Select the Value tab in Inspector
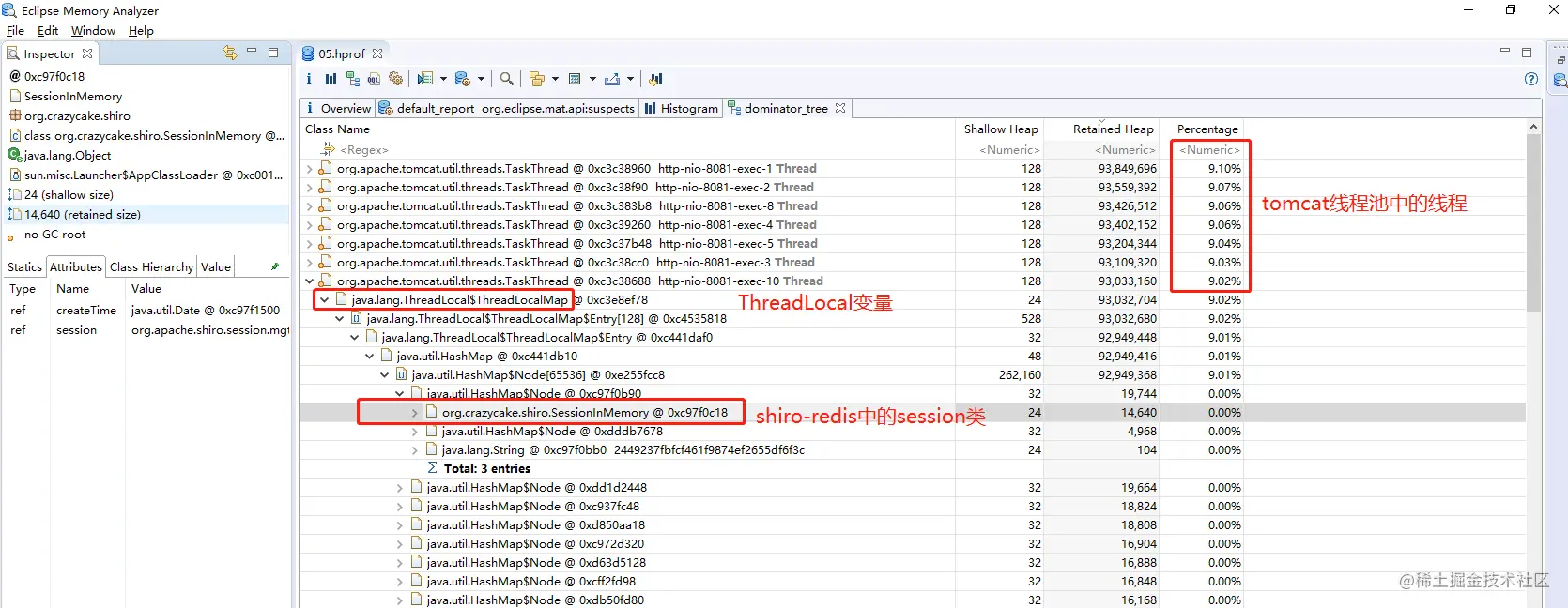Image resolution: width=1568 pixels, height=608 pixels. click(215, 266)
